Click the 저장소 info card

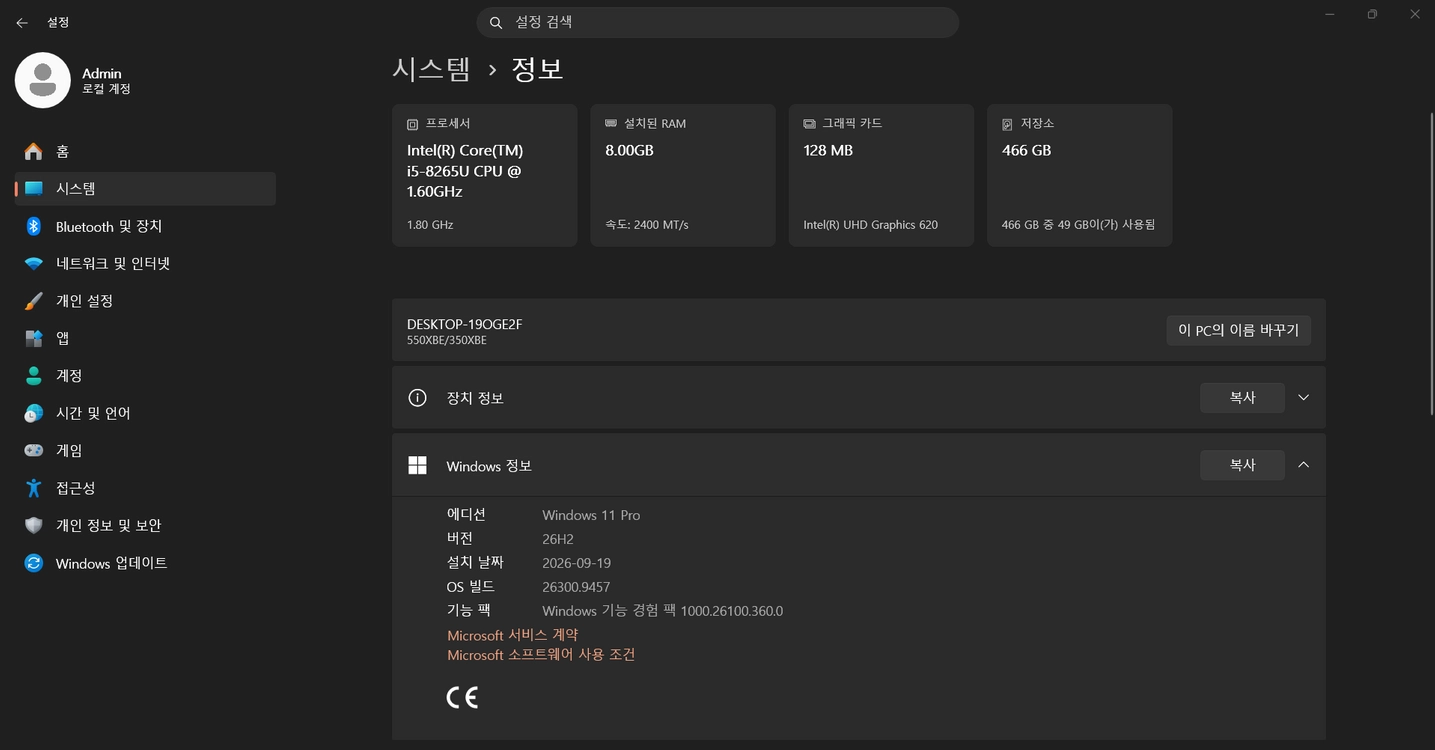point(1080,175)
